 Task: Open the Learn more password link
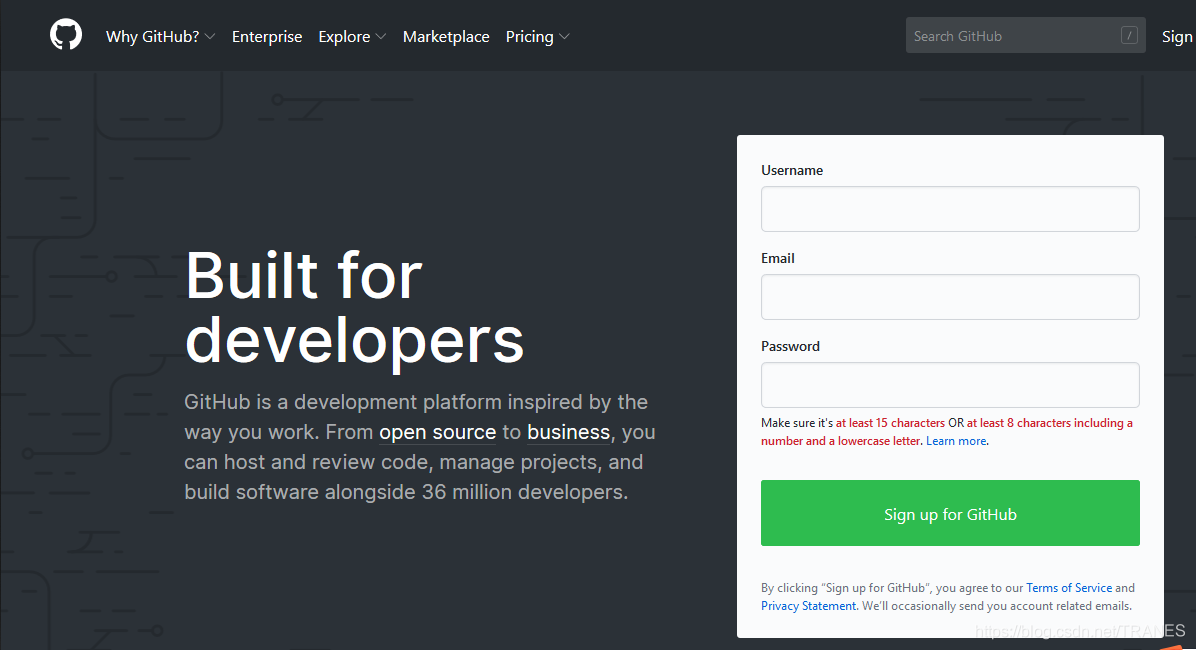pyautogui.click(x=956, y=441)
